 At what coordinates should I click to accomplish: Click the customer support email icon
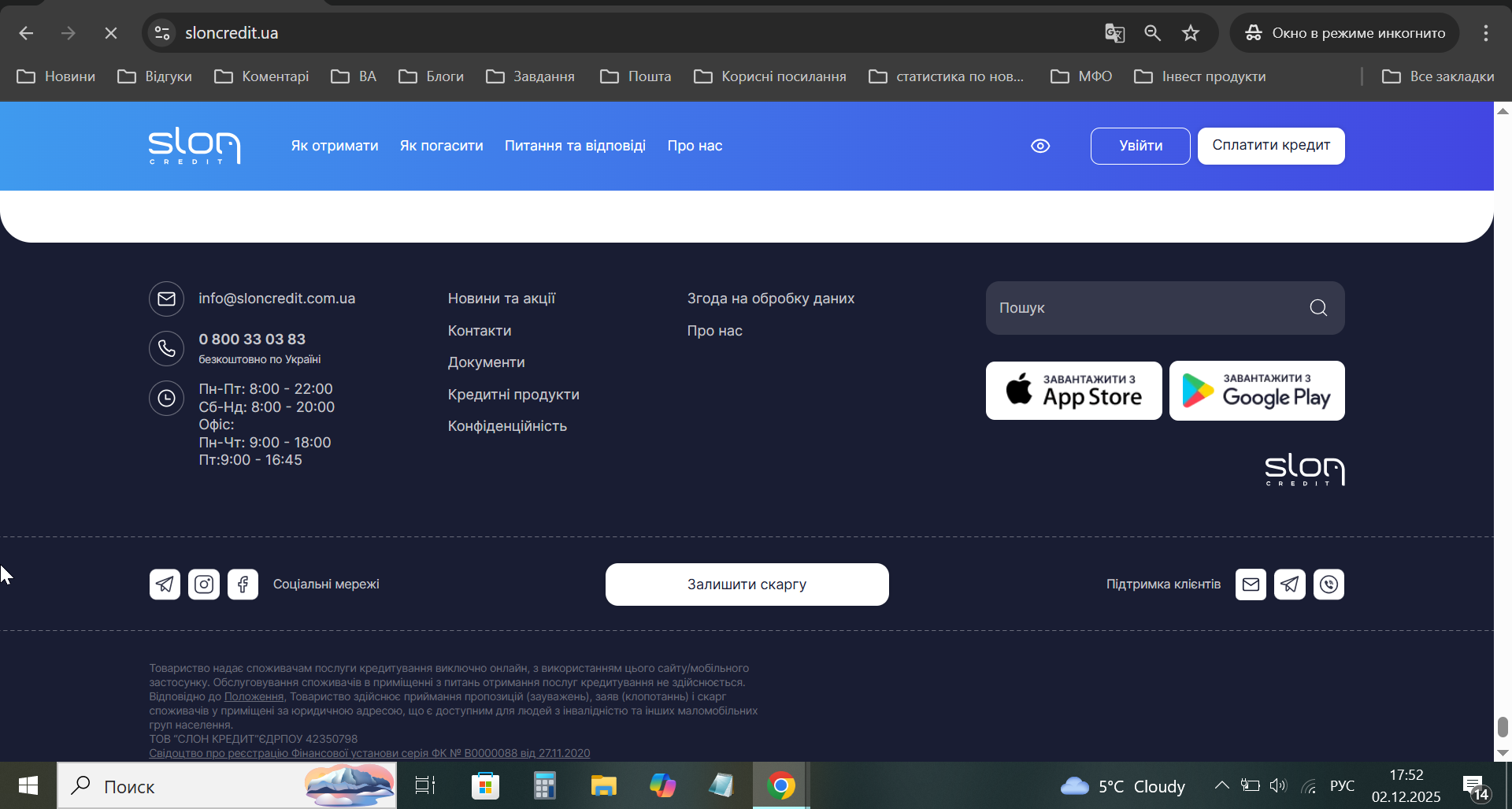pyautogui.click(x=1251, y=584)
